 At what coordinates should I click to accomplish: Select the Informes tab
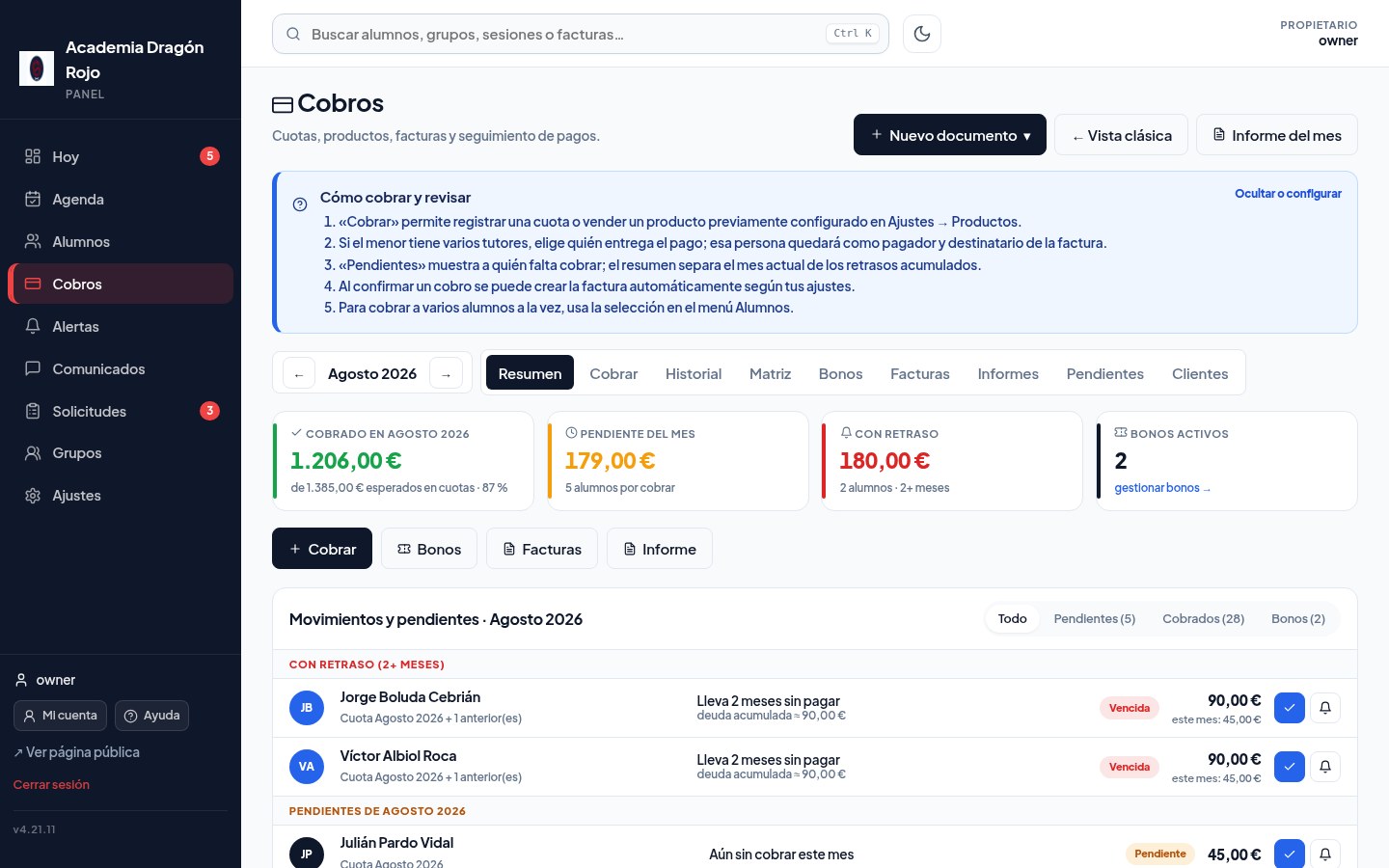click(x=1008, y=373)
